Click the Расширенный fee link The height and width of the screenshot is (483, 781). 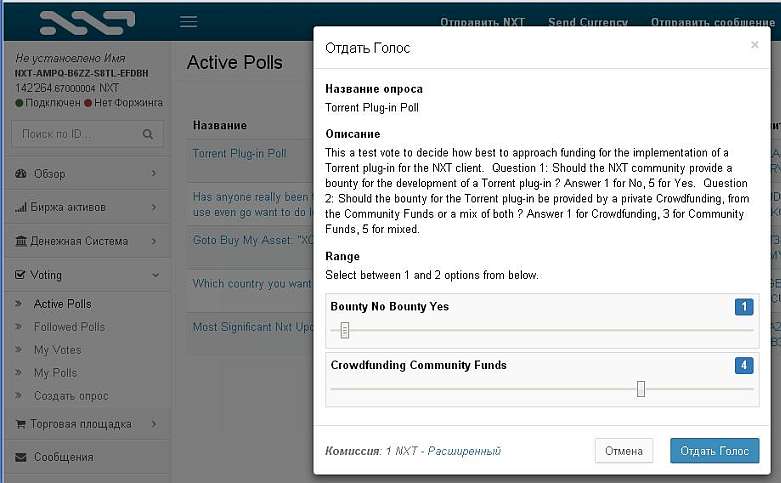pyautogui.click(x=464, y=451)
